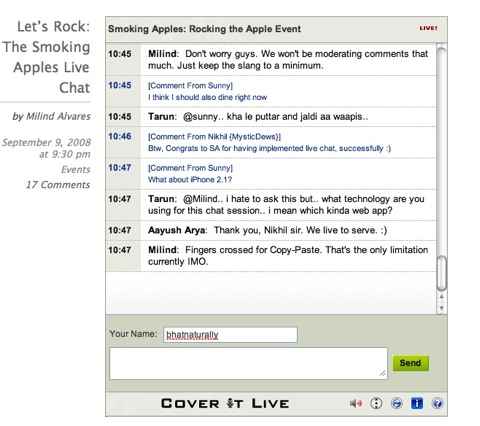Image resolution: width=480 pixels, height=426 pixels.
Task: Click the chat scrollbar down arrow
Action: (x=441, y=308)
